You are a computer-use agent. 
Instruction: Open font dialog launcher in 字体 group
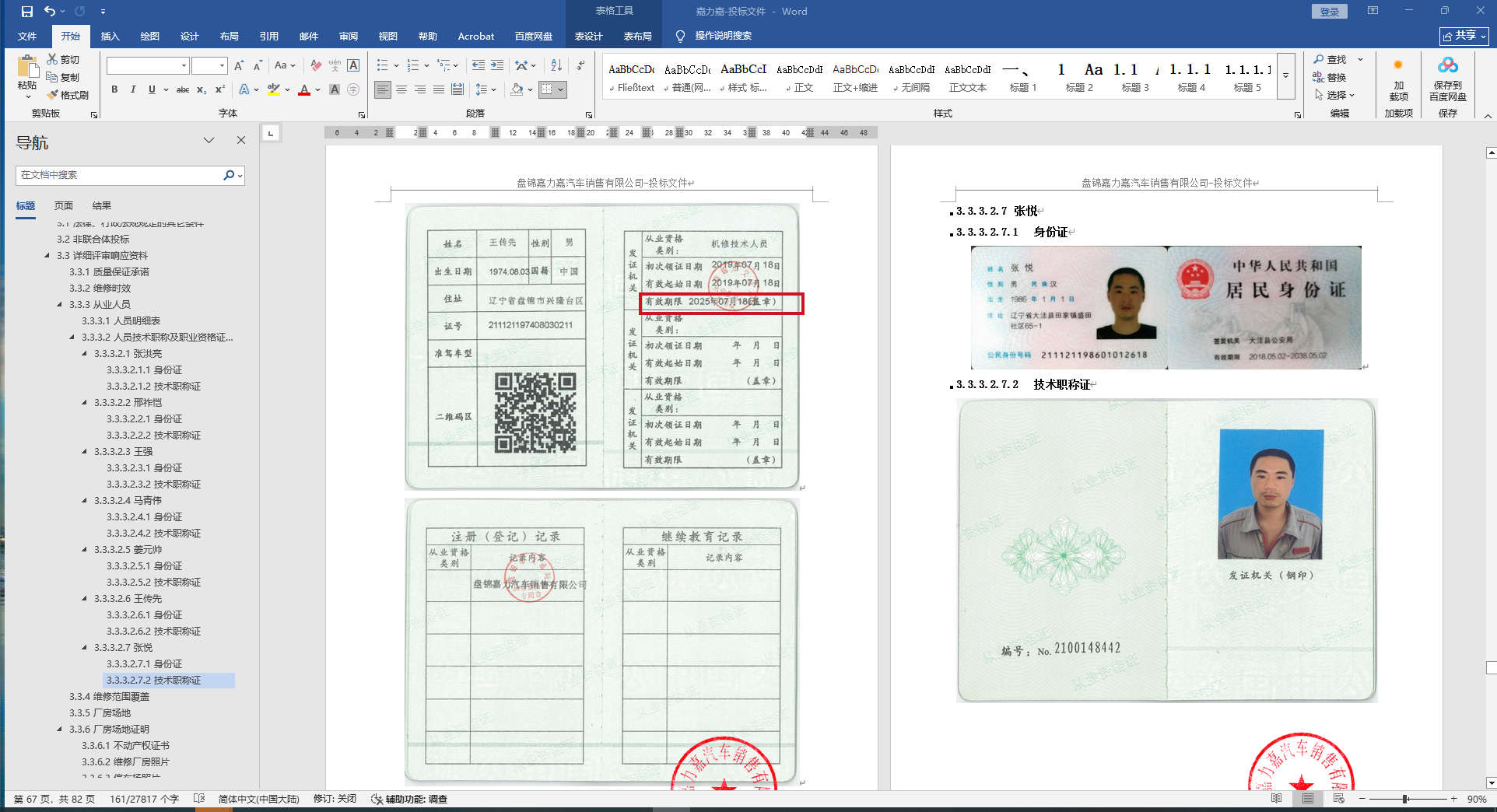point(362,114)
